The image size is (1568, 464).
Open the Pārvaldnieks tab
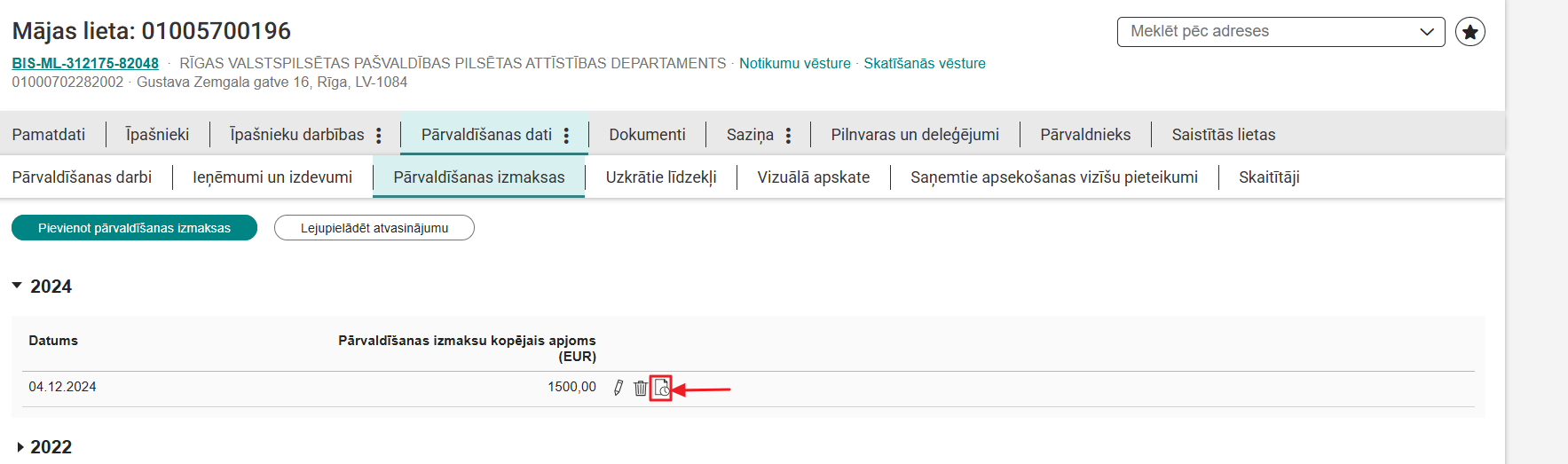[x=1085, y=135]
